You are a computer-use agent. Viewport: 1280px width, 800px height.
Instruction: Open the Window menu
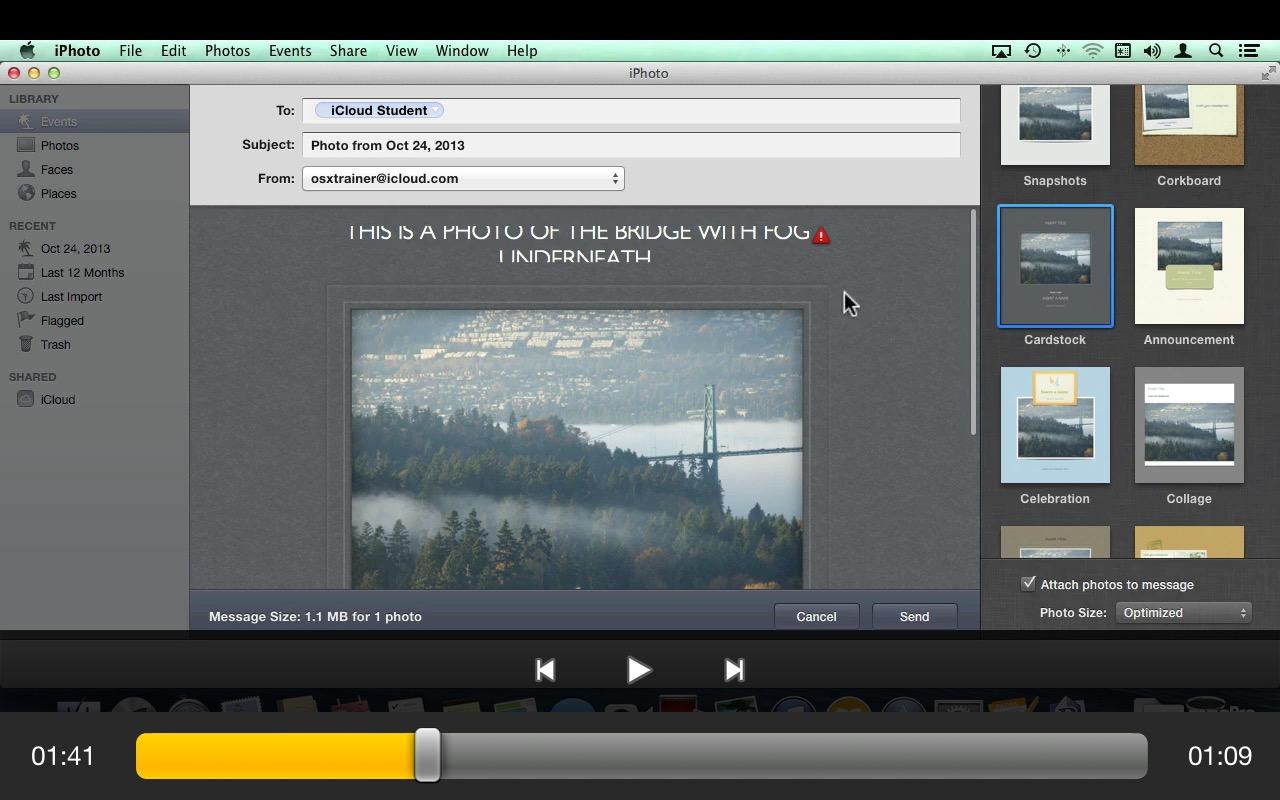(x=462, y=51)
